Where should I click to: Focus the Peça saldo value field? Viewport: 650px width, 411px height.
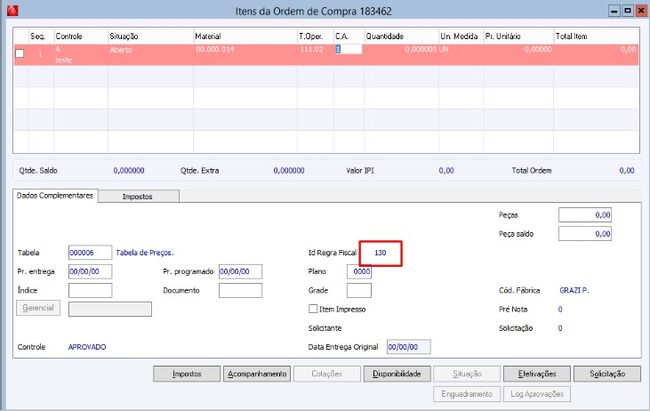click(x=585, y=234)
